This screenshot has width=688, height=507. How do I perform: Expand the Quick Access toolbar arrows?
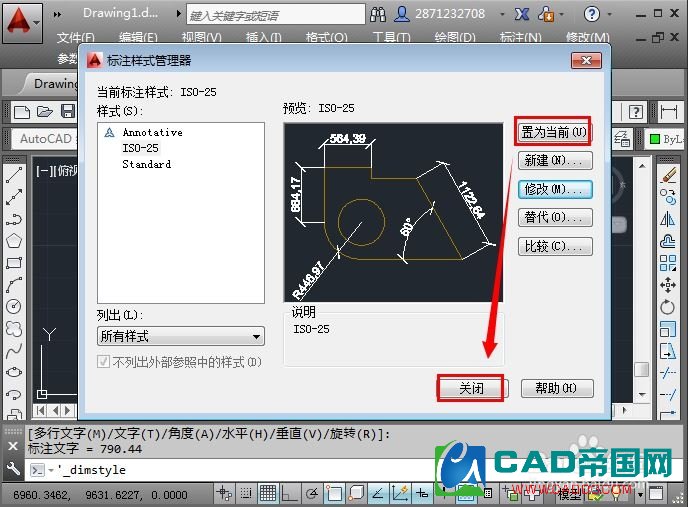57,14
